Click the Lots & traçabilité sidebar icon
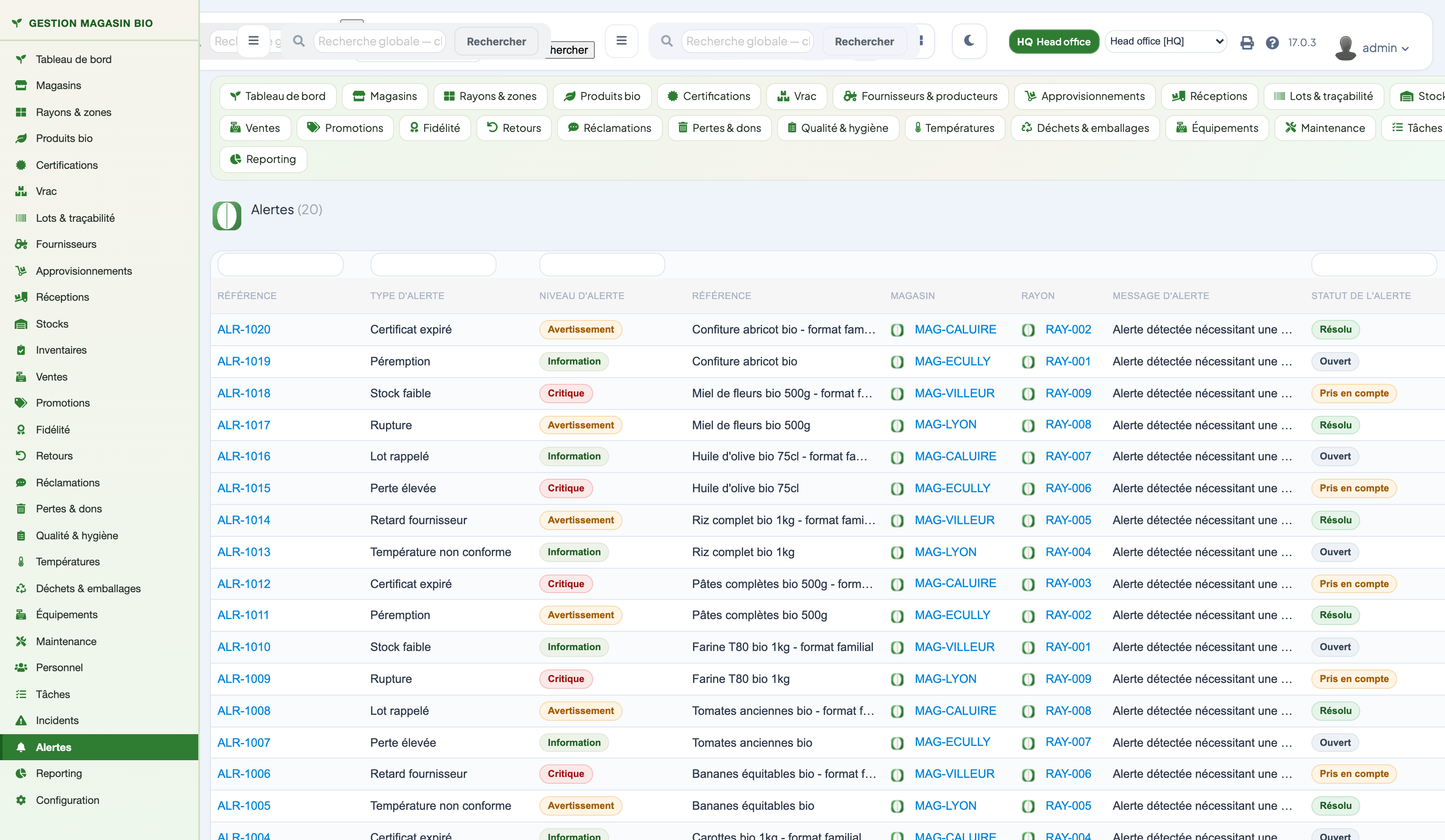This screenshot has height=840, width=1445. pos(21,218)
